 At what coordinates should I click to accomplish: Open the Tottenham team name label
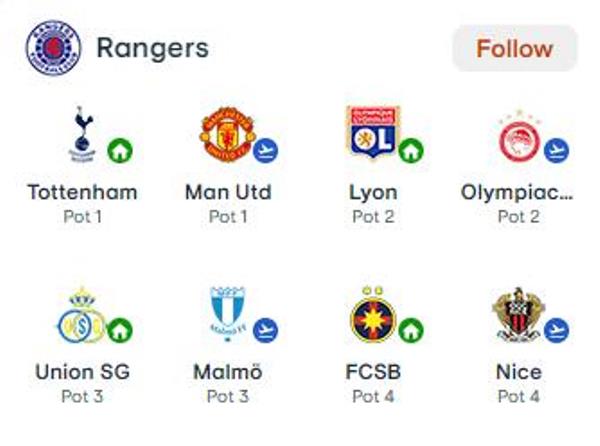pos(82,192)
